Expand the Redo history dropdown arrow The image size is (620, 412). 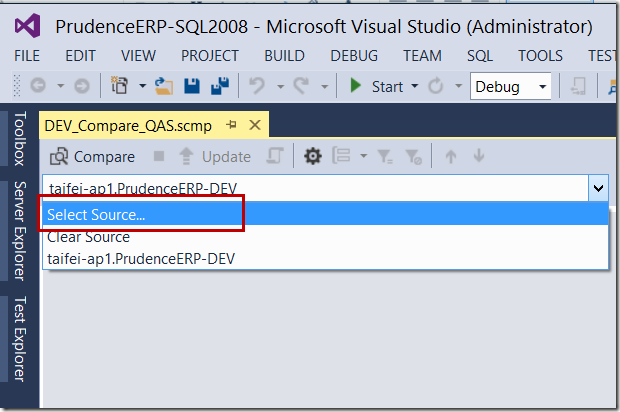point(324,86)
